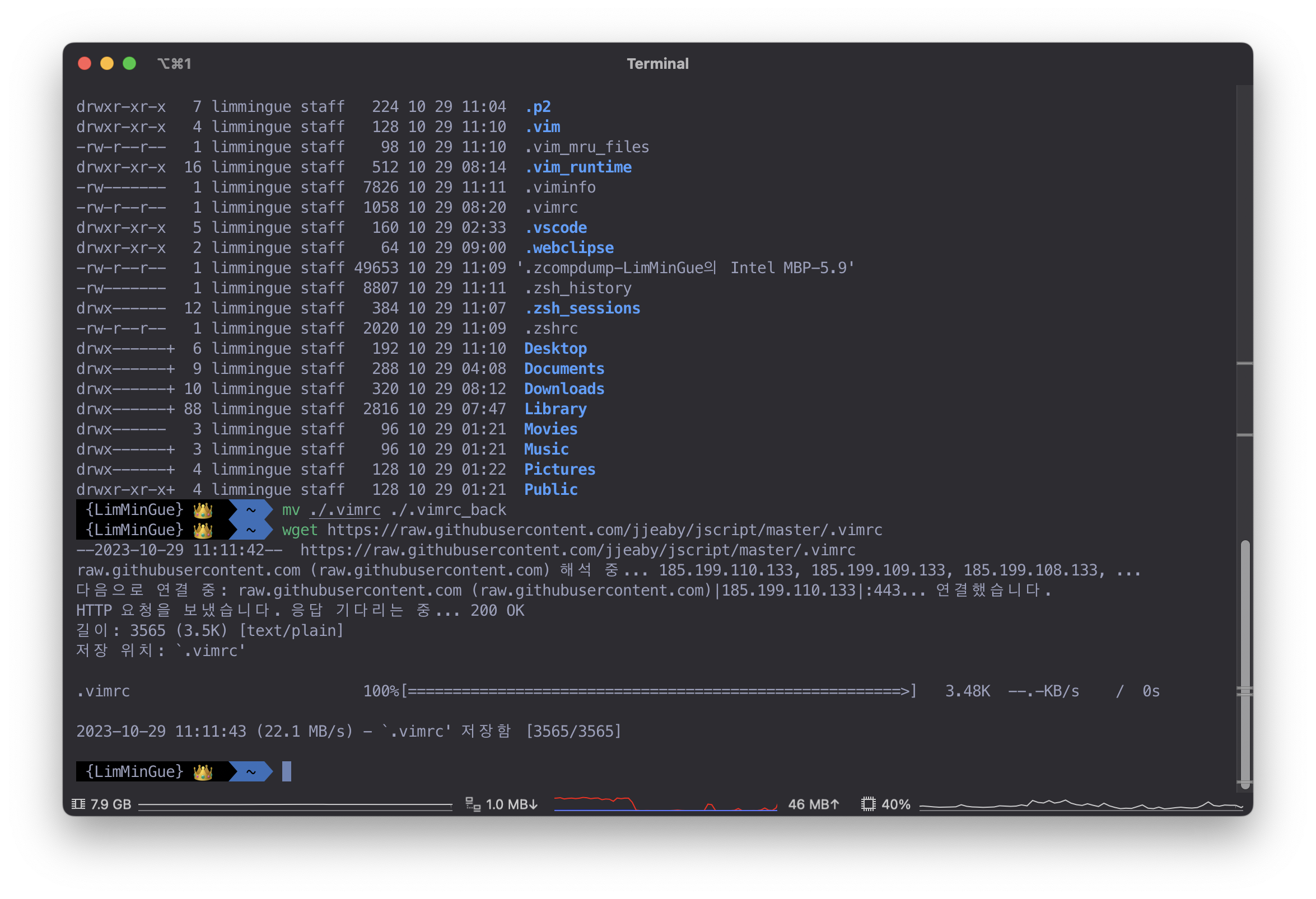Click the green zoom window button
1316x899 pixels.
tap(129, 63)
